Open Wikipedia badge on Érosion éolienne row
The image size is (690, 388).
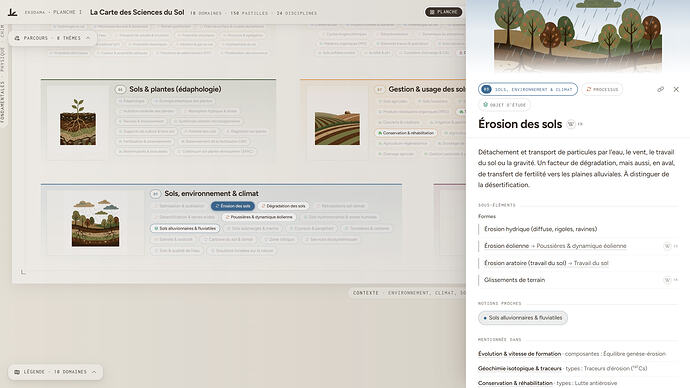pyautogui.click(x=667, y=246)
